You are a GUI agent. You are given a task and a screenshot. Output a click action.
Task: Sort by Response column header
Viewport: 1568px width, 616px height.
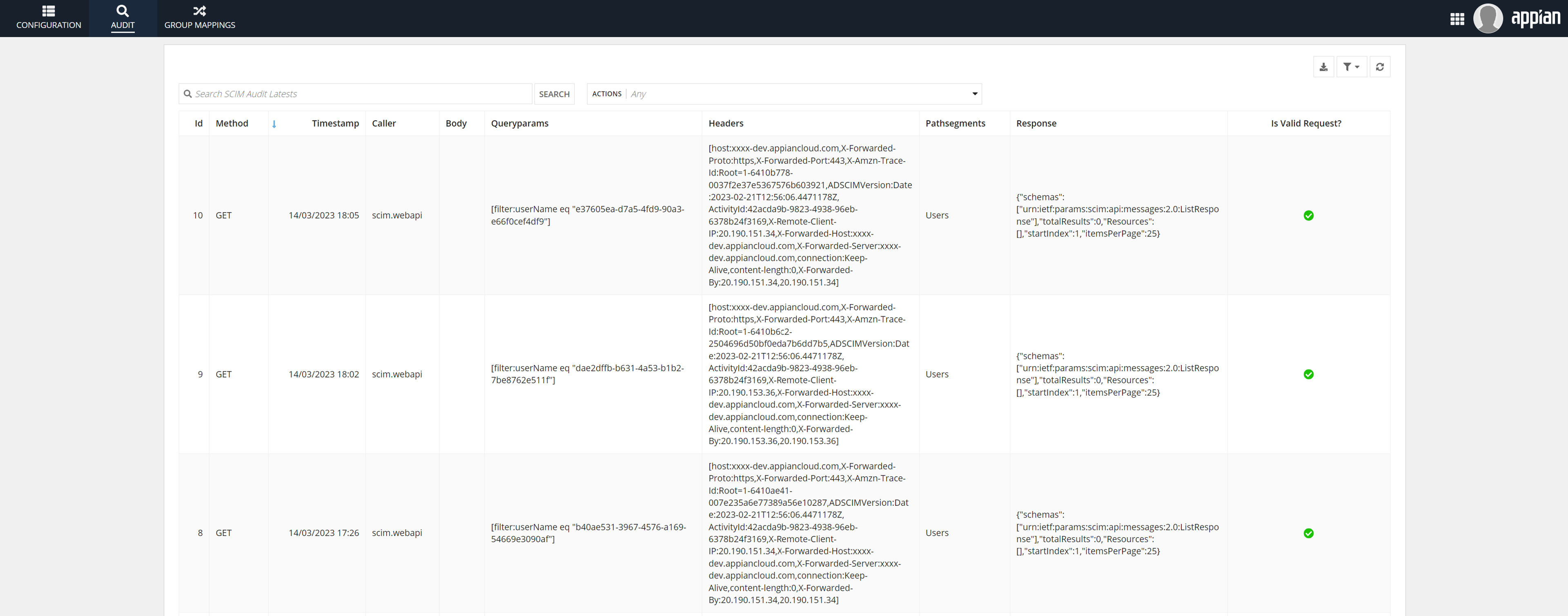[x=1036, y=123]
